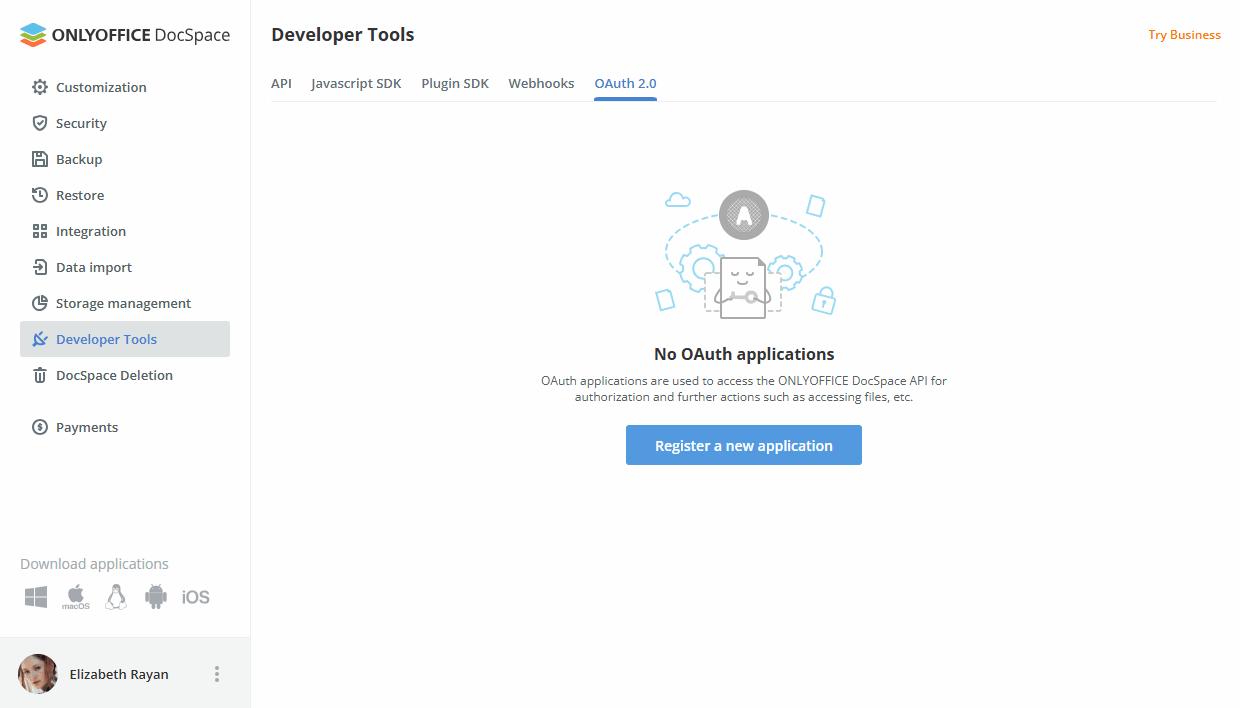Click the Developer Tools plug icon
1240x708 pixels.
40,339
